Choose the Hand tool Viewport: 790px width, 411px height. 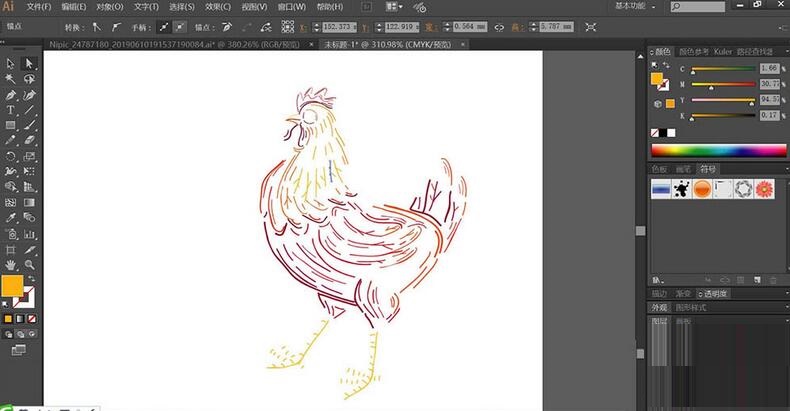pyautogui.click(x=11, y=264)
